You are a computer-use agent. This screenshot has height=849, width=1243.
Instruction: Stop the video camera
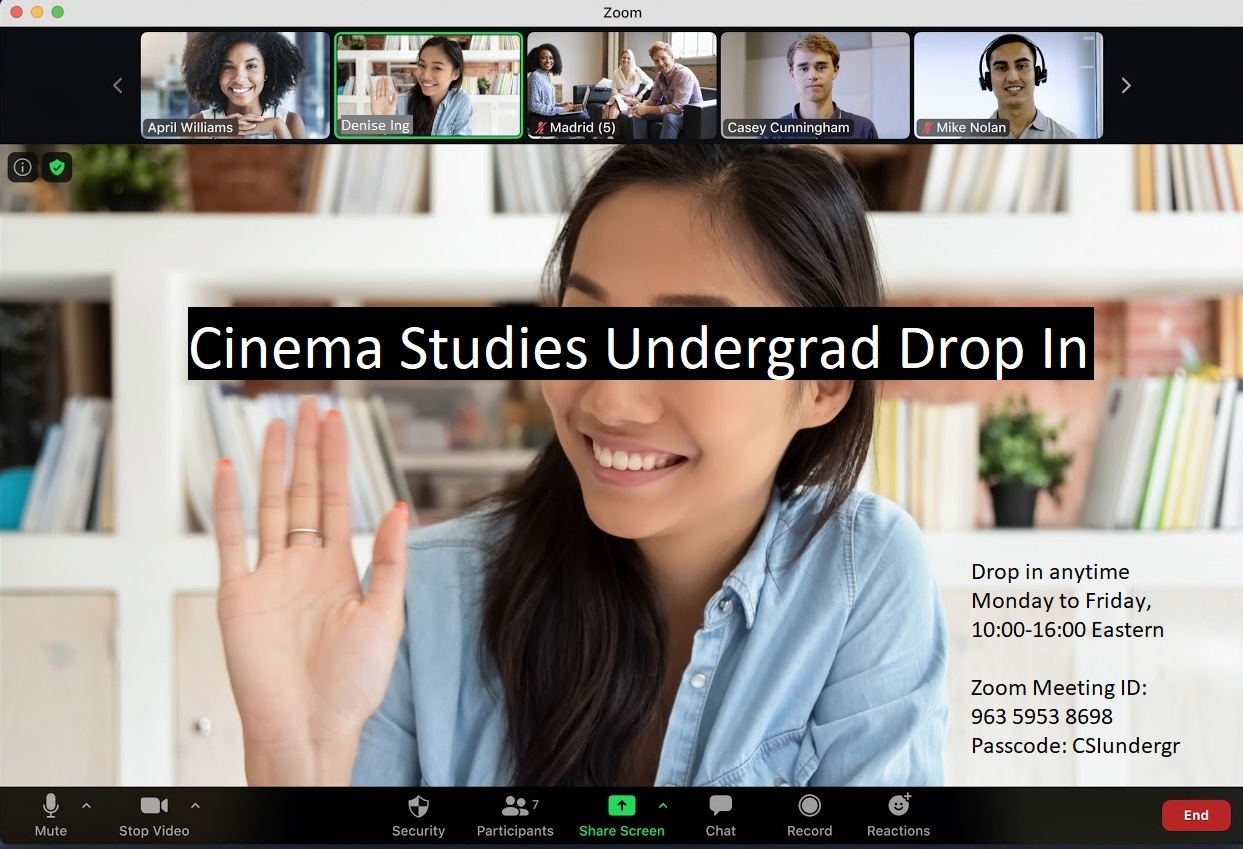154,815
